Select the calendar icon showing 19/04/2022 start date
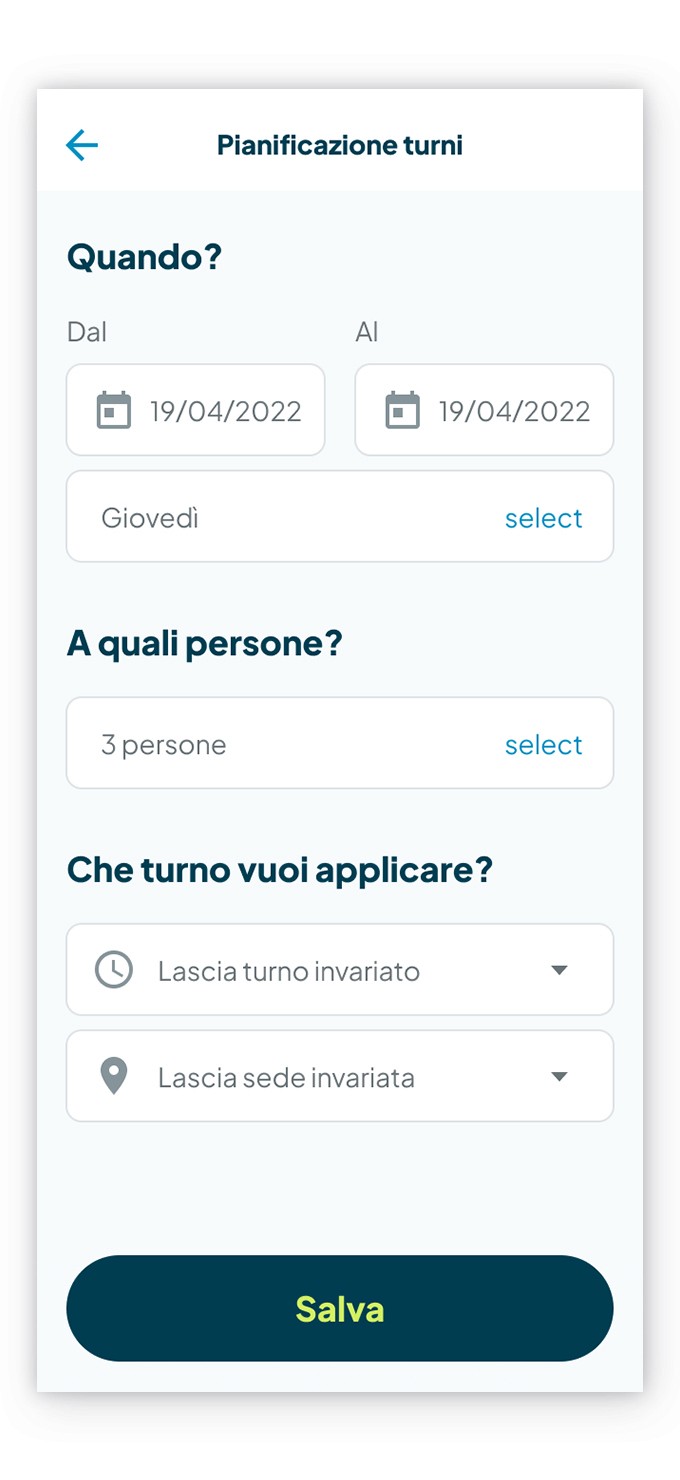The image size is (680, 1480). click(113, 409)
